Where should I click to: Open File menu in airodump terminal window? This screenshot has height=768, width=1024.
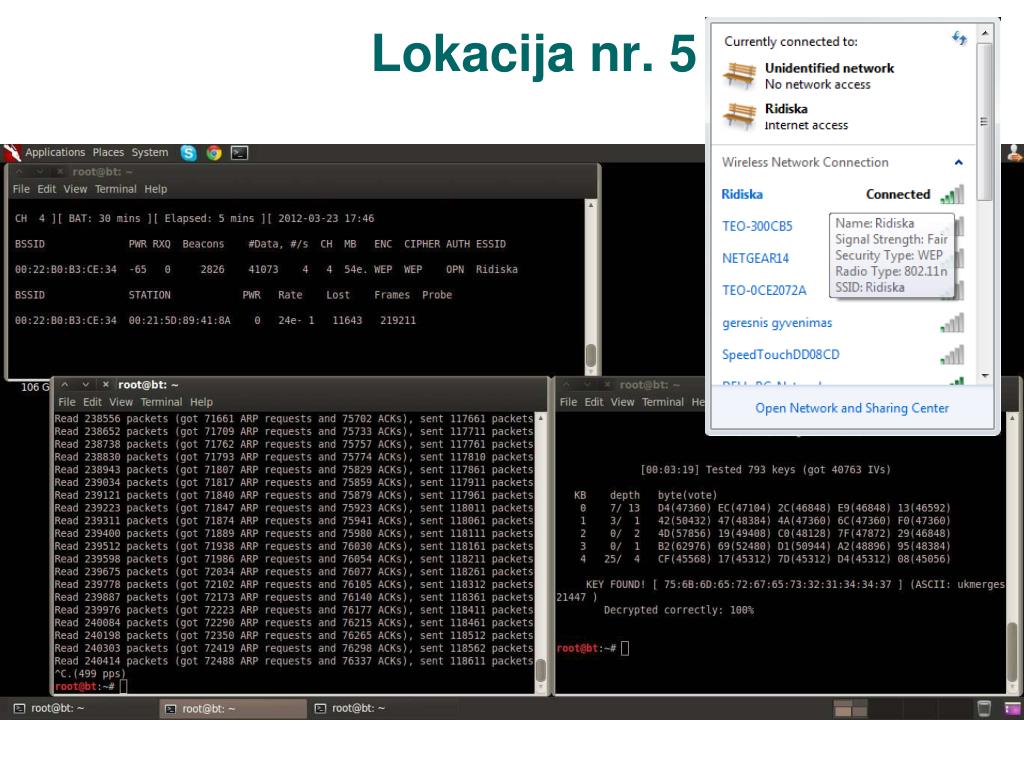(x=21, y=189)
